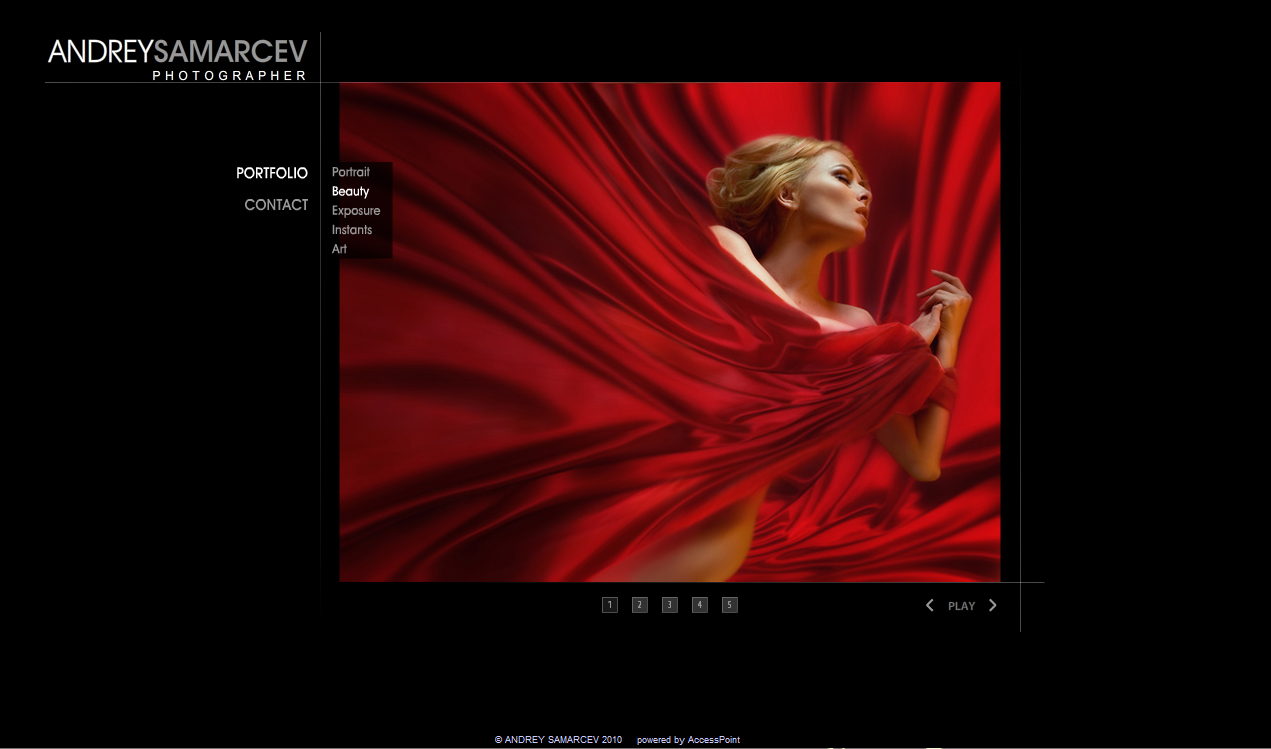This screenshot has height=749, width=1271.
Task: Select the Instants gallery
Action: [x=352, y=230]
